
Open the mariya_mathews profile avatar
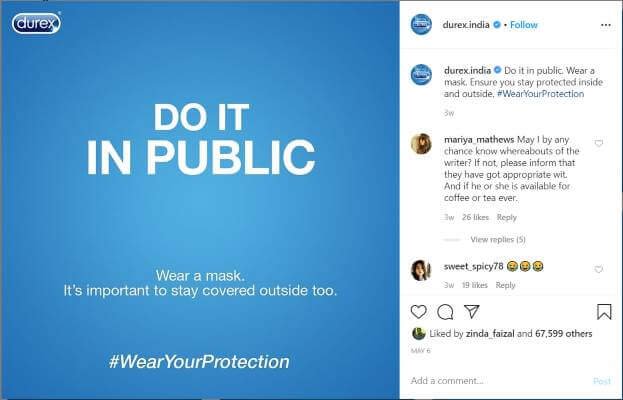421,143
